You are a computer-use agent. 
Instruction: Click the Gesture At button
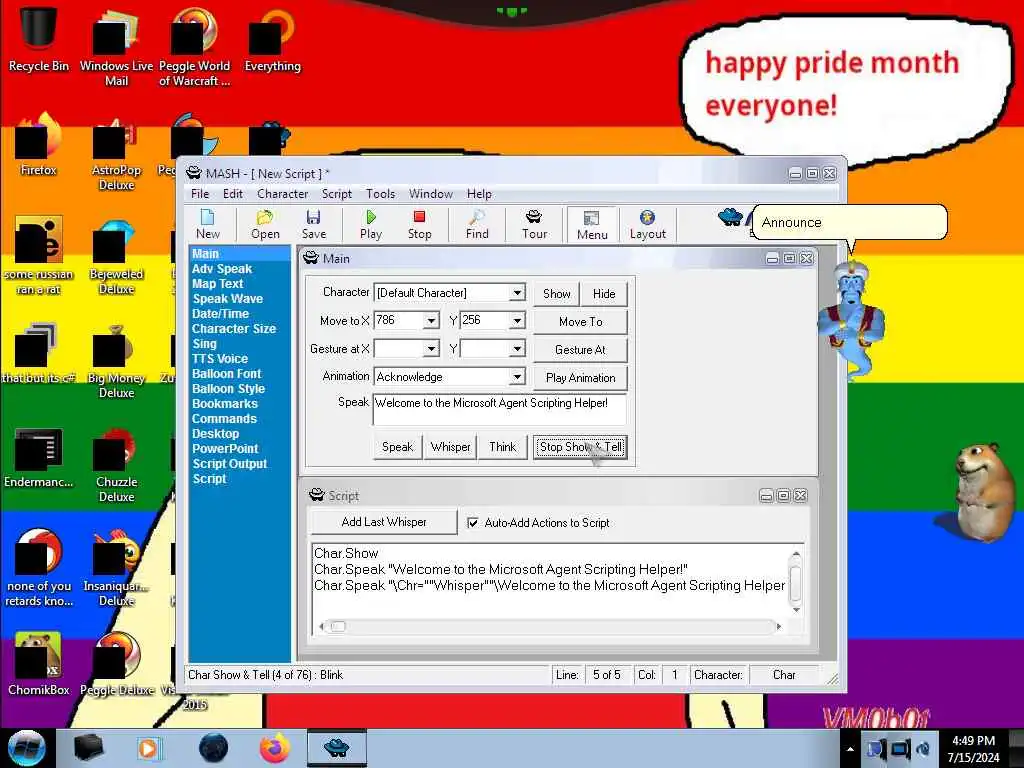[581, 350]
